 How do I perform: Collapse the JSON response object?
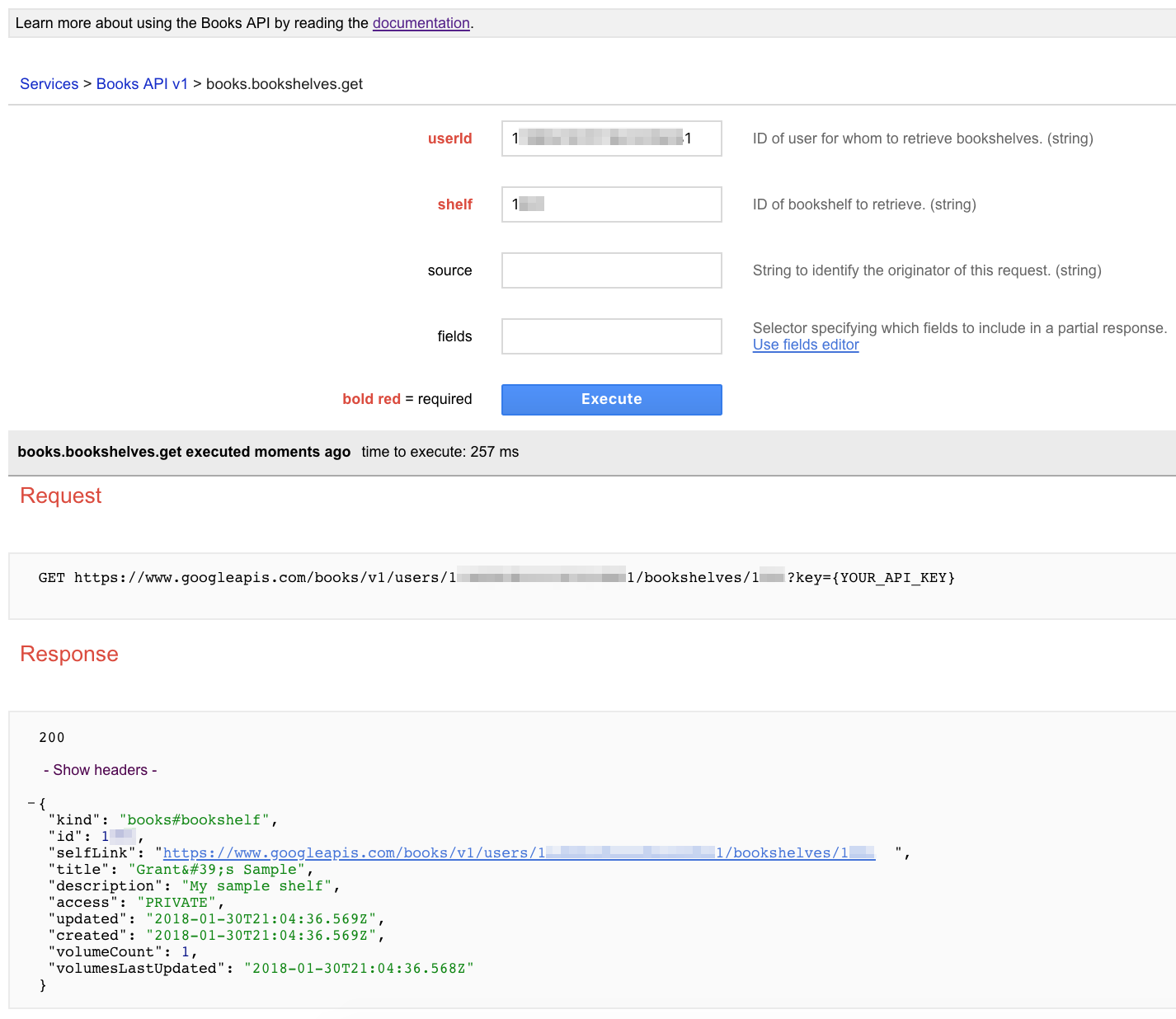click(x=31, y=803)
